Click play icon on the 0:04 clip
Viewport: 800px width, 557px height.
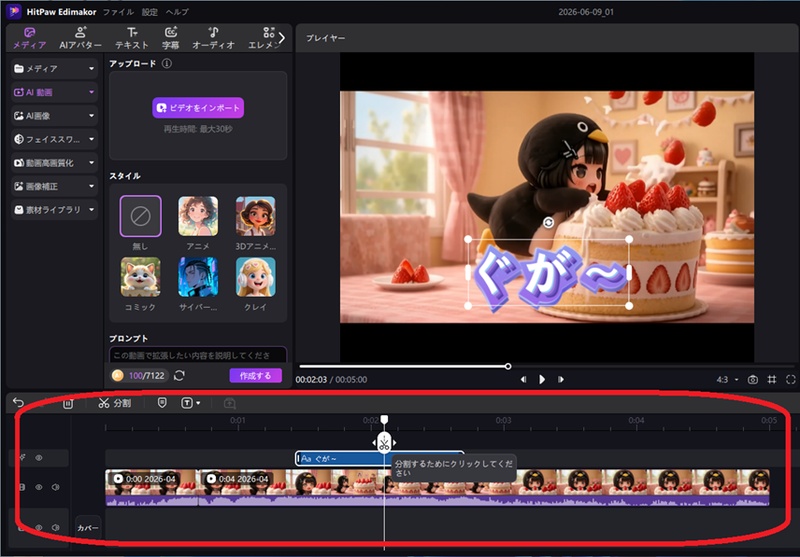[211, 478]
